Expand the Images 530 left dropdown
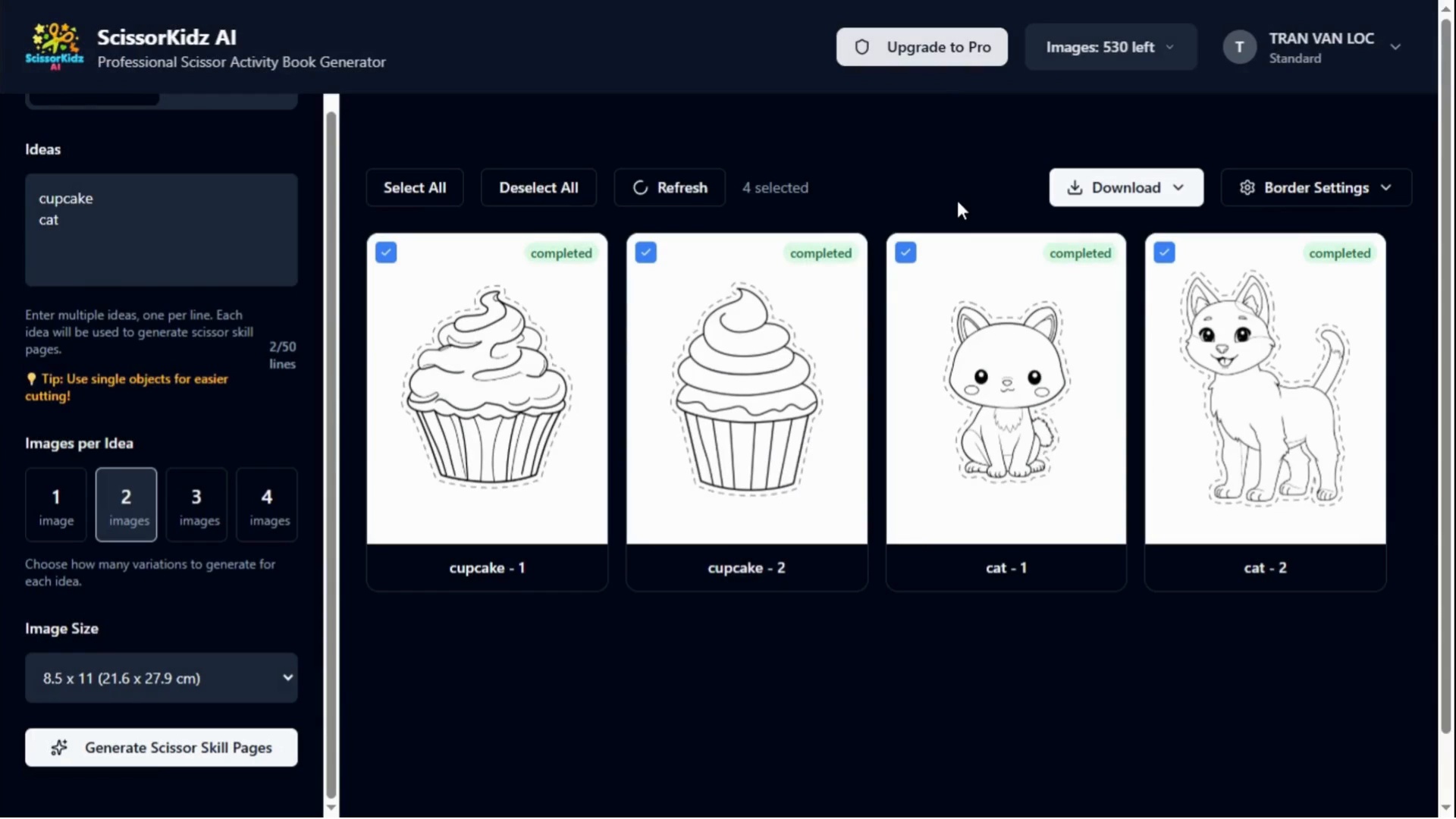Screen dimensions: 1456x819 (1110, 47)
